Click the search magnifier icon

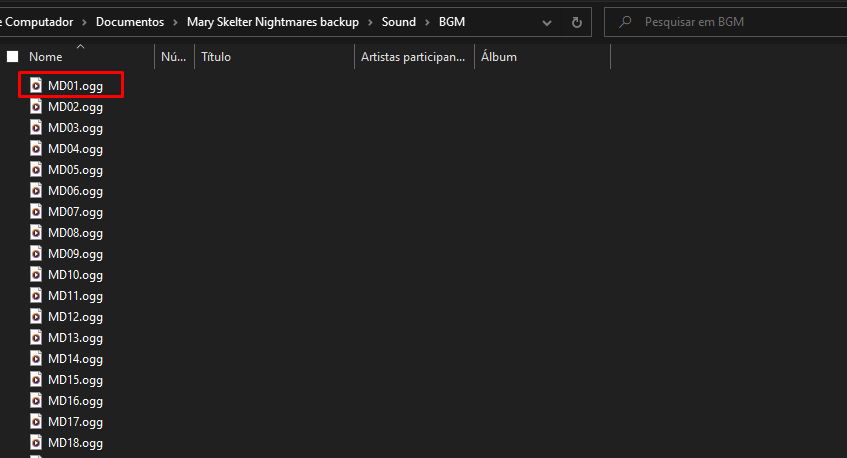[x=626, y=22]
